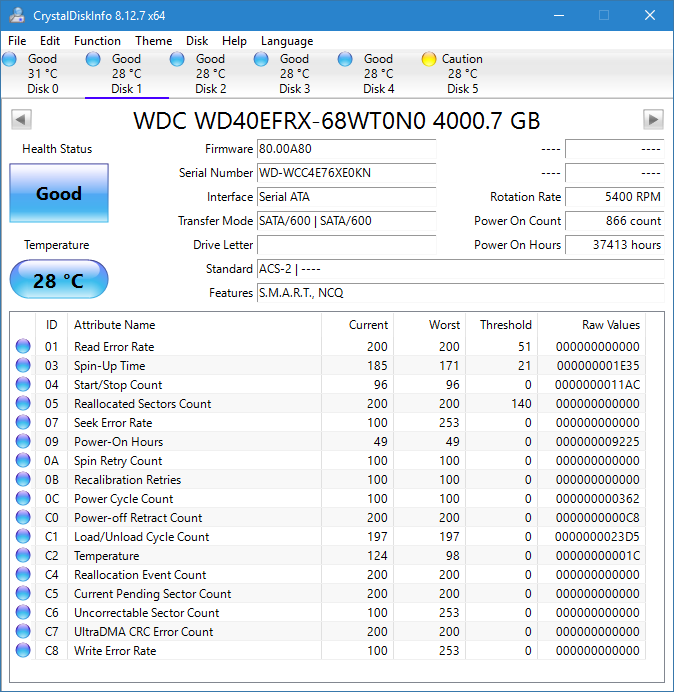This screenshot has width=674, height=692.
Task: Click status orb for Uncorrectable Sector Count
Action: coord(23,612)
